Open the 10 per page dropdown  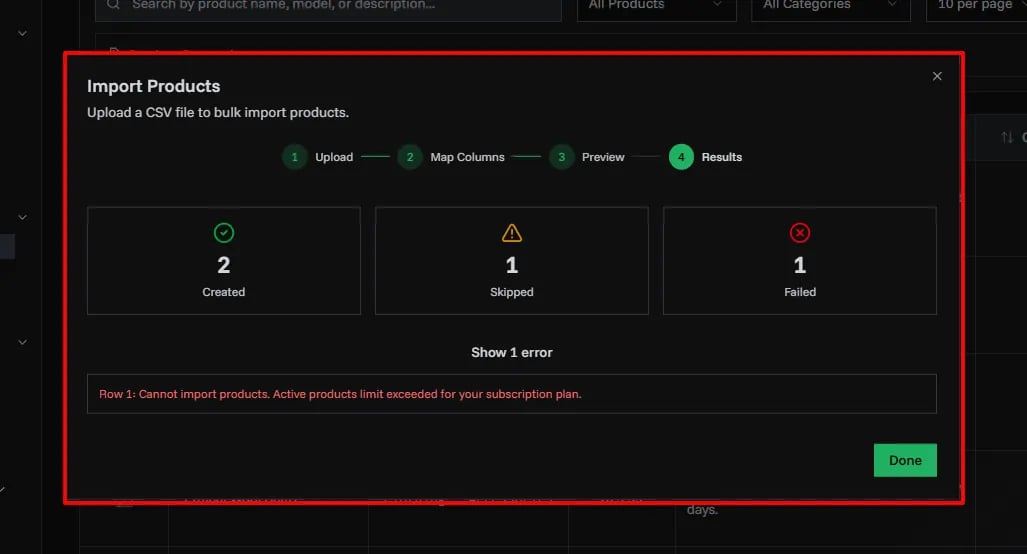pos(977,6)
